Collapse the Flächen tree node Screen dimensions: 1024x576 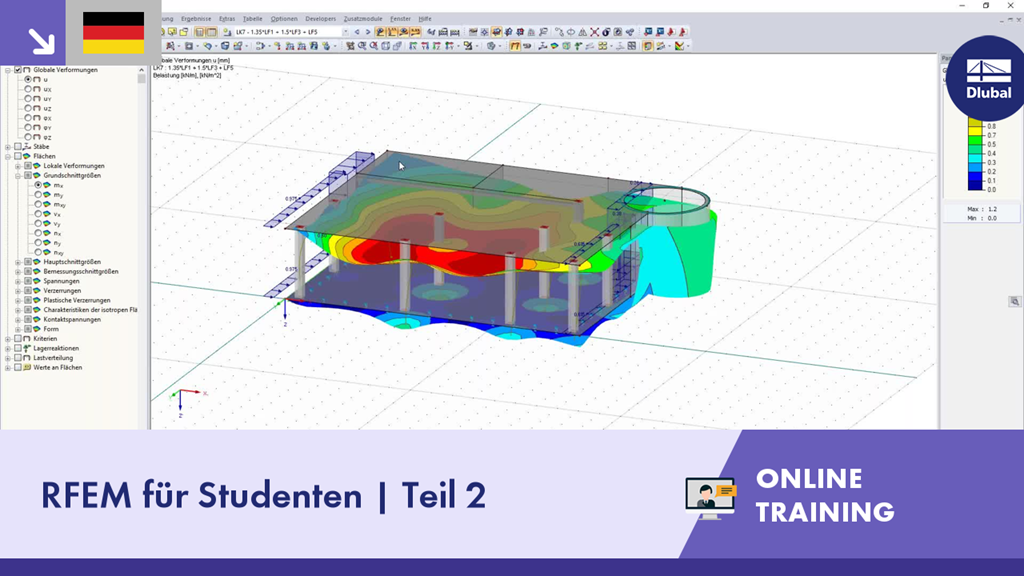point(8,156)
